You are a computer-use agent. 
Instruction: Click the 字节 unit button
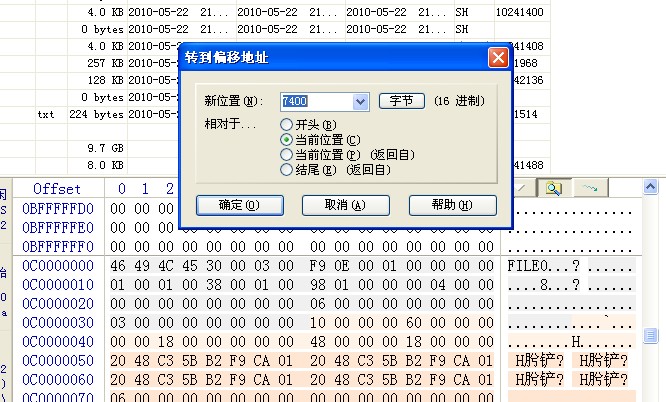[401, 101]
